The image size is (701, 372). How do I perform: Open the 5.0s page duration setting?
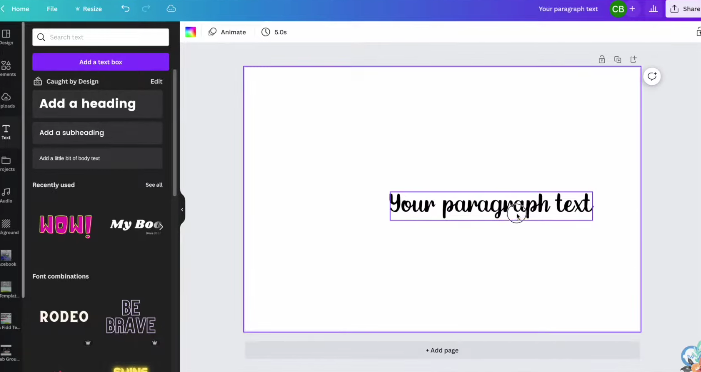pos(274,32)
